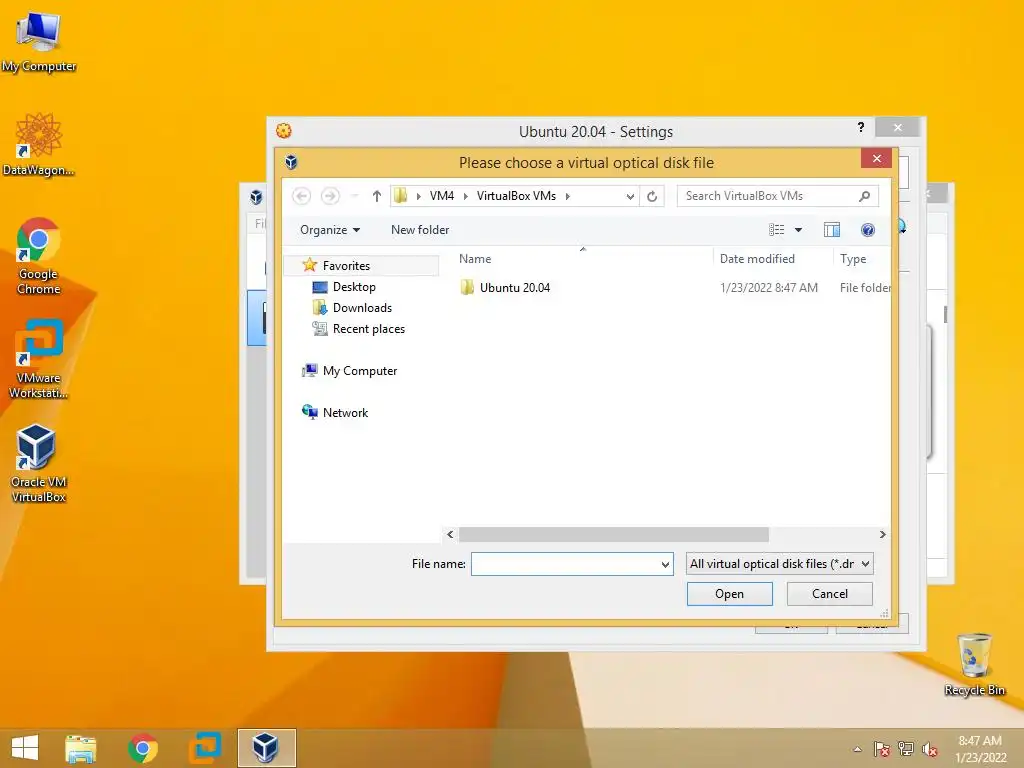1024x768 pixels.
Task: Expand the address bar history dropdown
Action: [630, 196]
